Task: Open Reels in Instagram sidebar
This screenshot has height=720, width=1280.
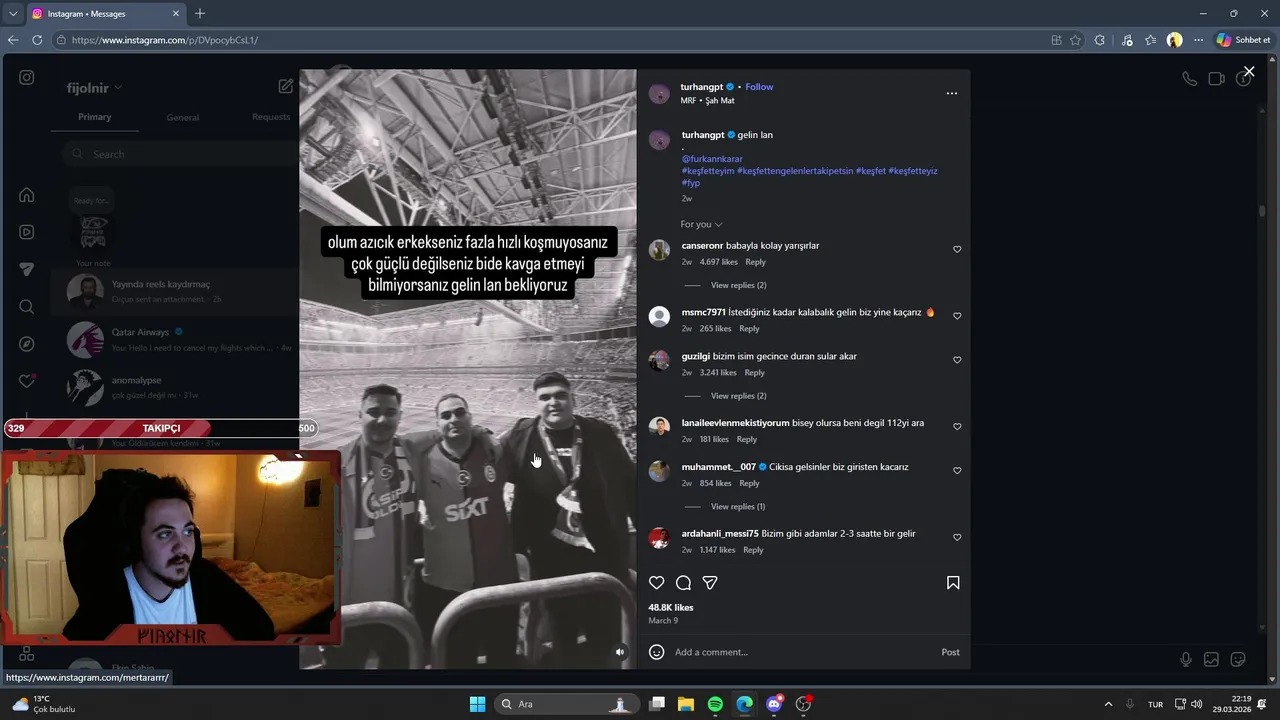Action: [x=27, y=232]
